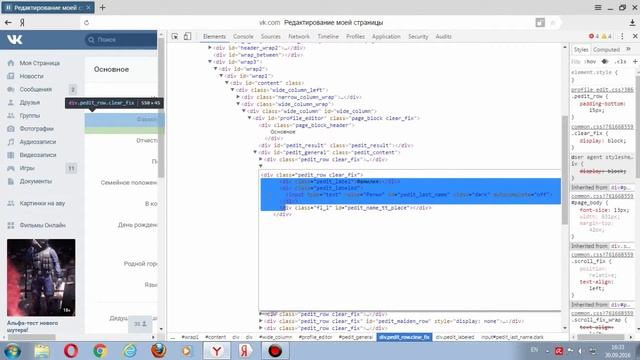
Task: Switch to the Console tab
Action: point(243,36)
